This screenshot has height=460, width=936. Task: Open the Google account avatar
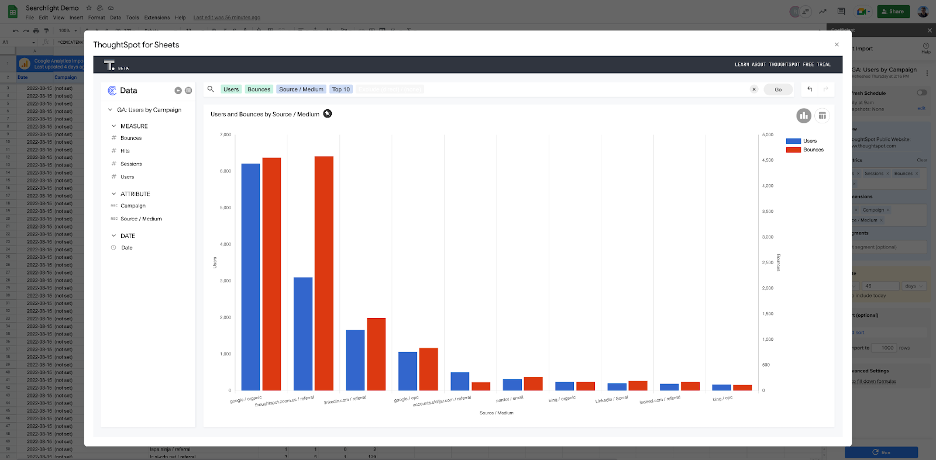[923, 11]
